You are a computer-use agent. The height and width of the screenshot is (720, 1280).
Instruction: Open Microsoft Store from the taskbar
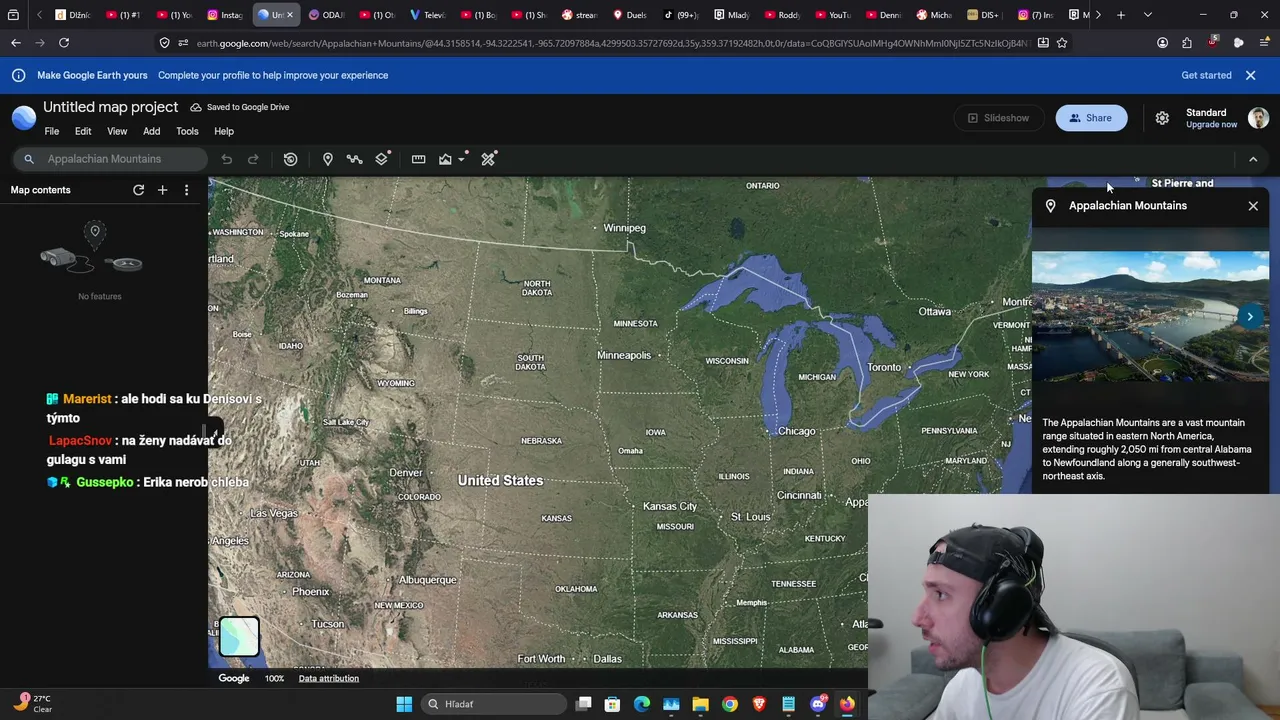click(613, 704)
